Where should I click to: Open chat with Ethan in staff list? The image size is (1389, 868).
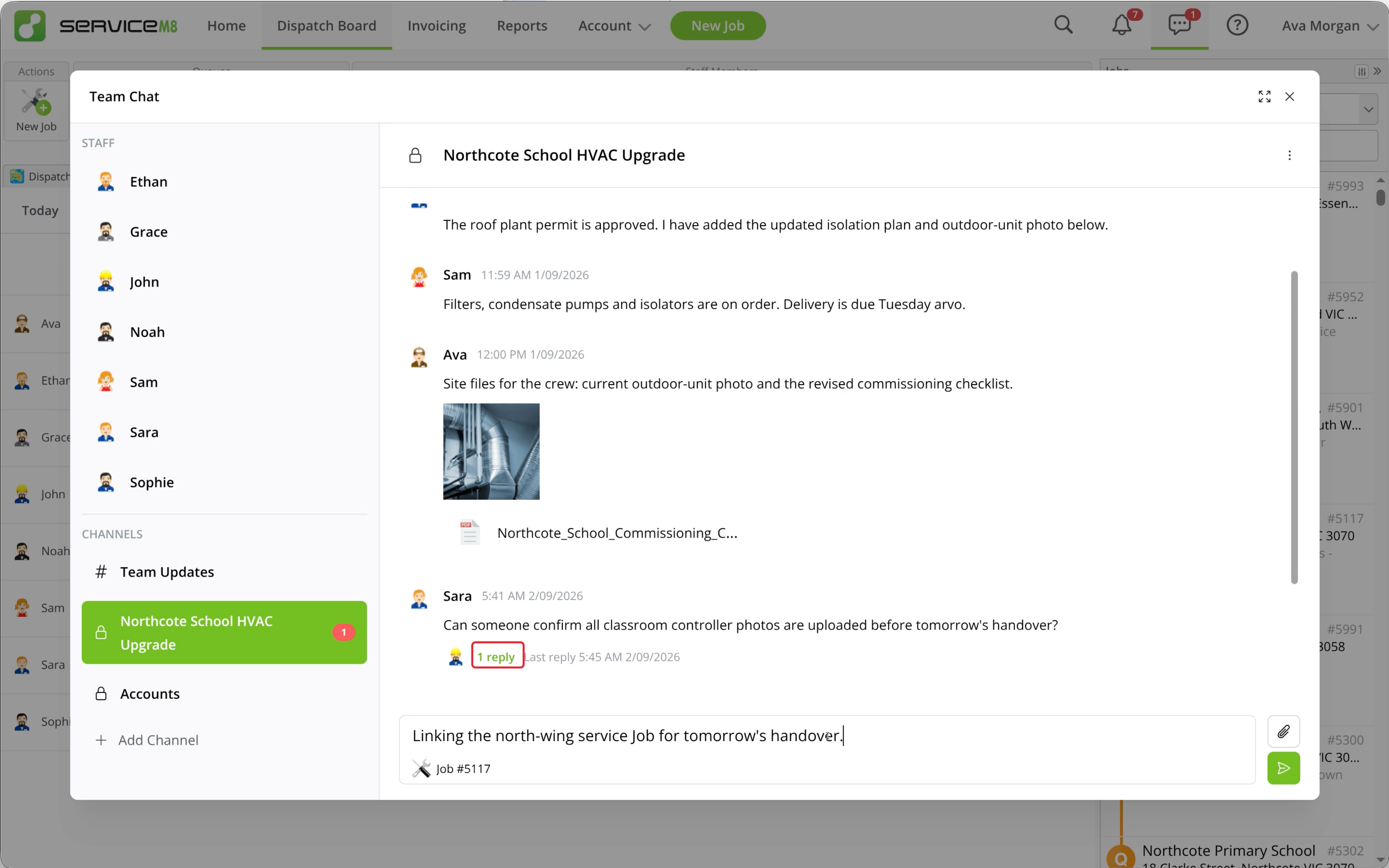click(x=224, y=182)
